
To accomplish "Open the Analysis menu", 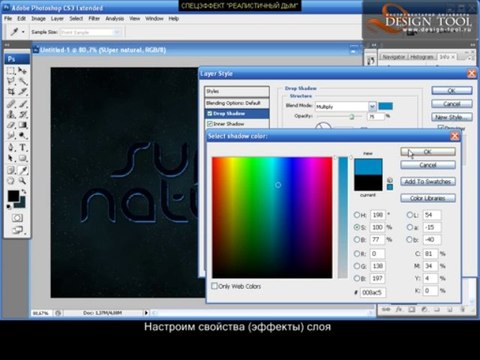I will click(x=115, y=19).
